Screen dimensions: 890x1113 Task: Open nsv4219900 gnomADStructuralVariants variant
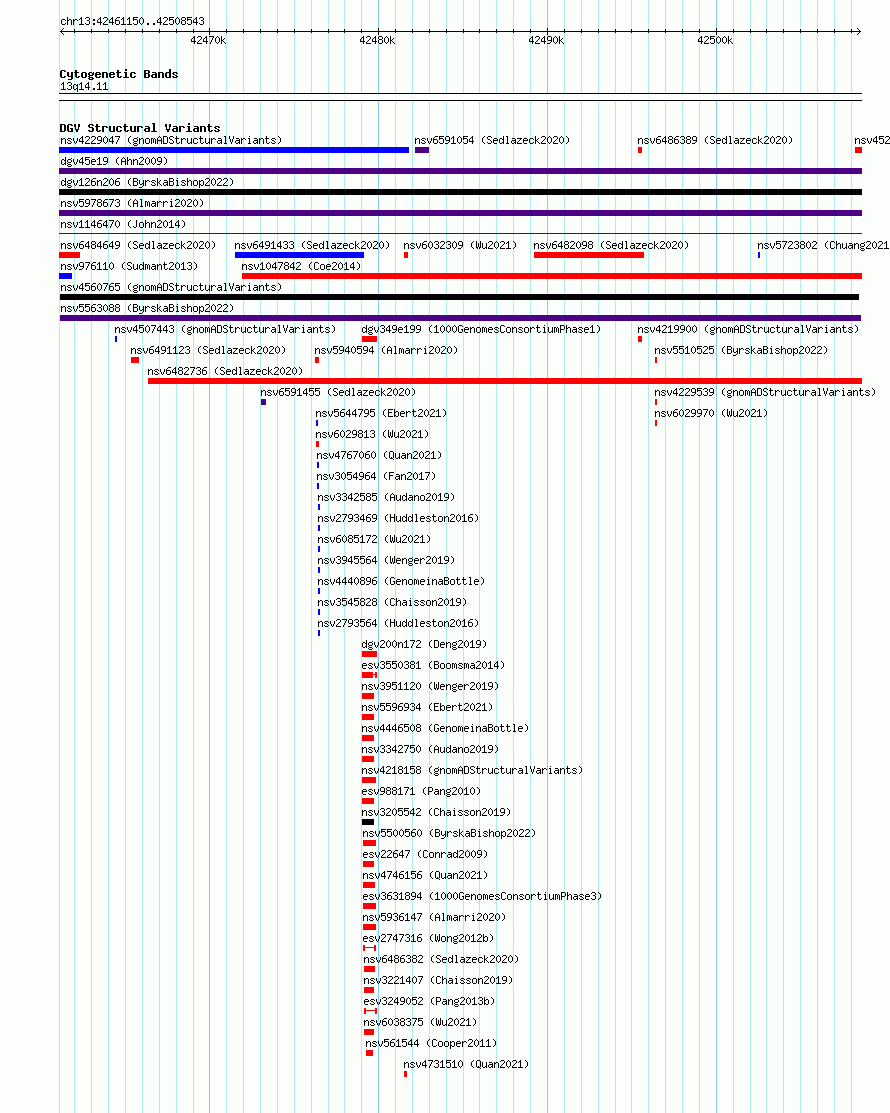[x=748, y=329]
